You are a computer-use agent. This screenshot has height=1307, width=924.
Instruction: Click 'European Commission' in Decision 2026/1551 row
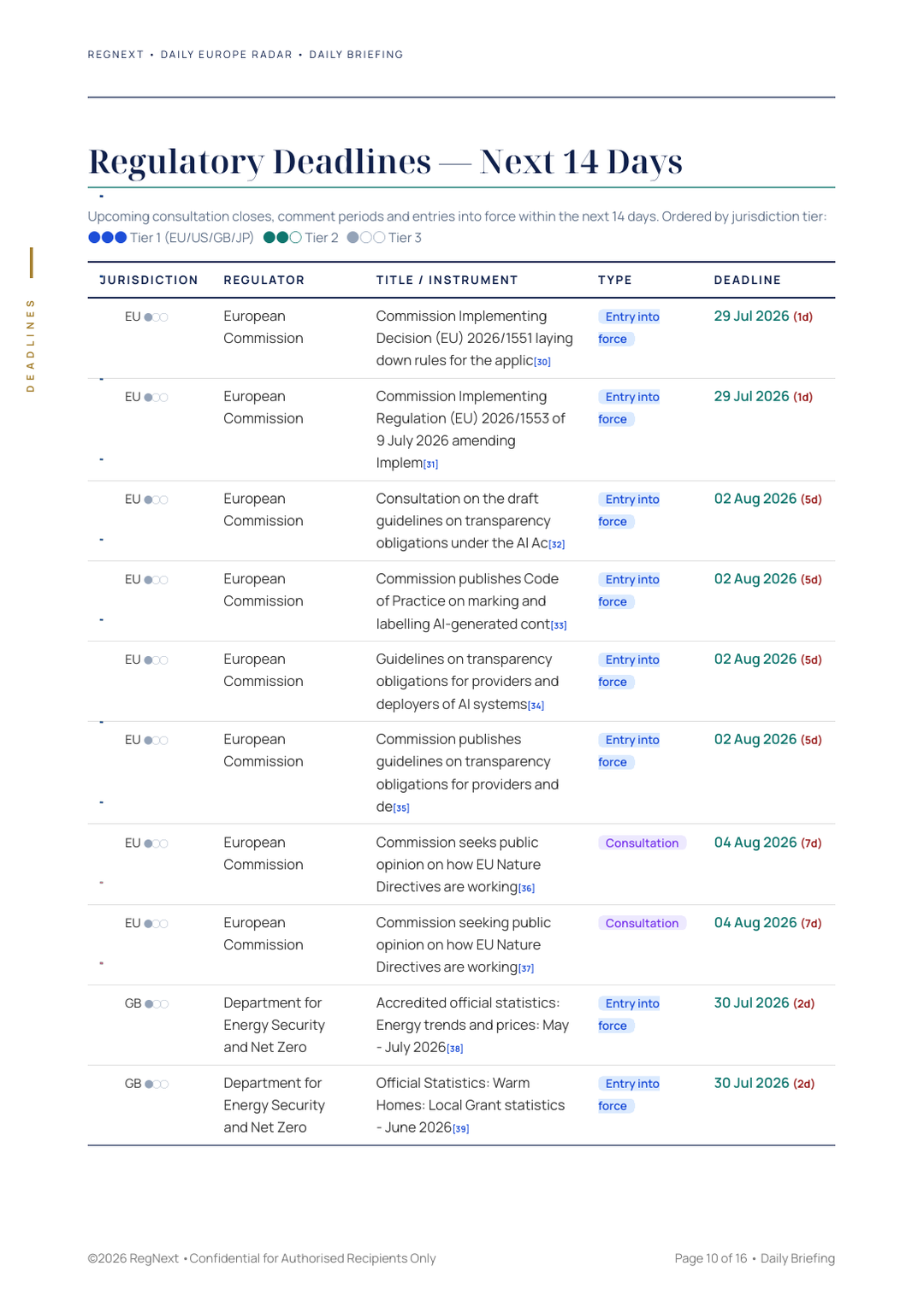(264, 328)
